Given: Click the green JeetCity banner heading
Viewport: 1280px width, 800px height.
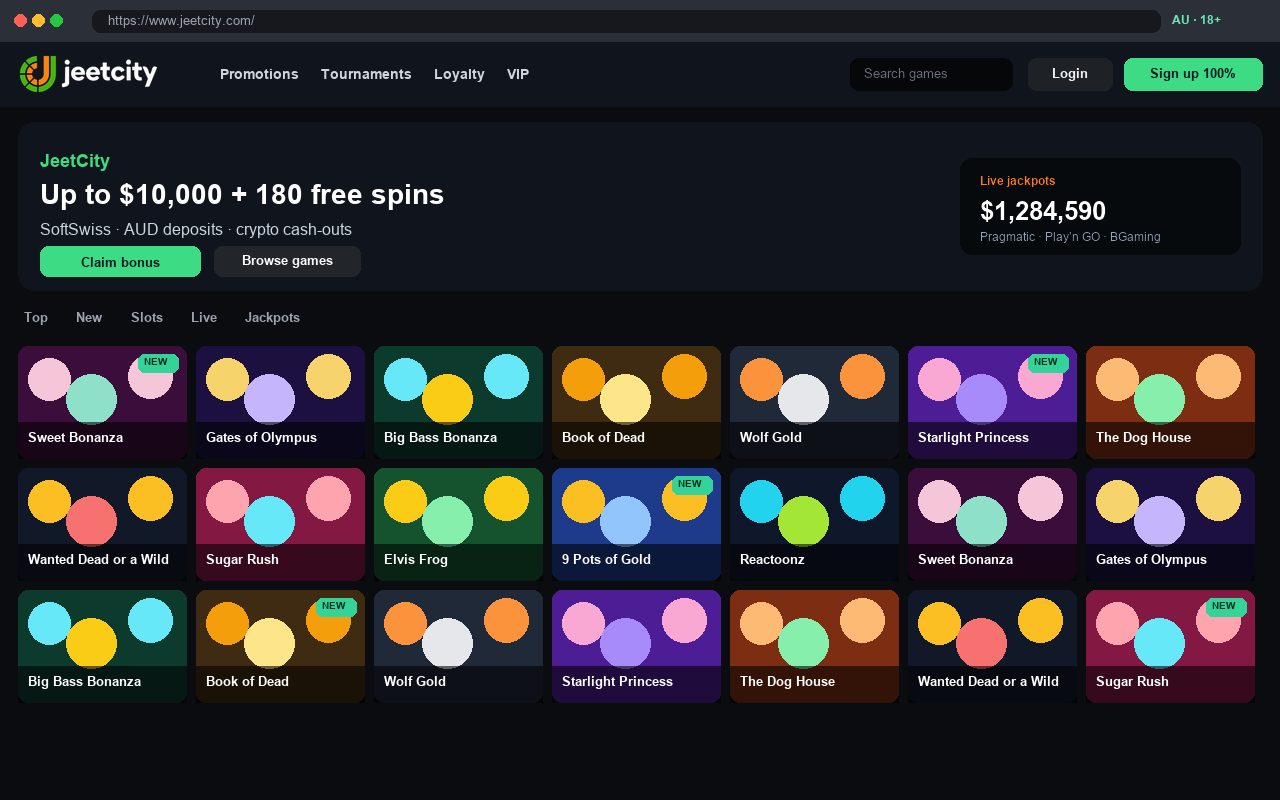Looking at the screenshot, I should pos(75,161).
